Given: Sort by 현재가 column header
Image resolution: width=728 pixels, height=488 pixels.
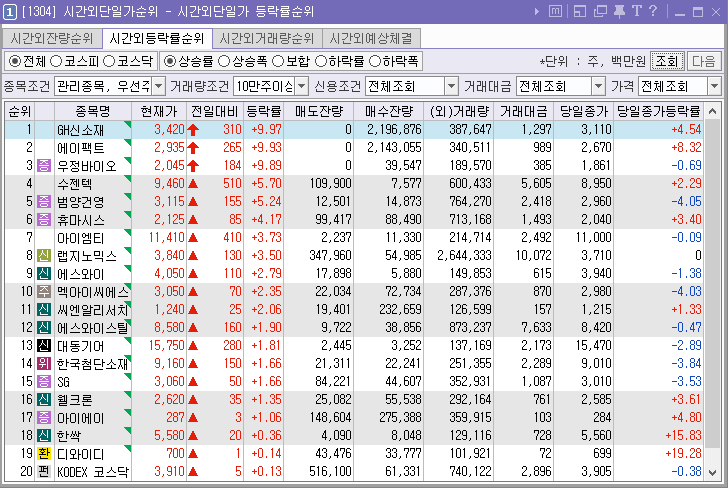Looking at the screenshot, I should click(x=159, y=111).
